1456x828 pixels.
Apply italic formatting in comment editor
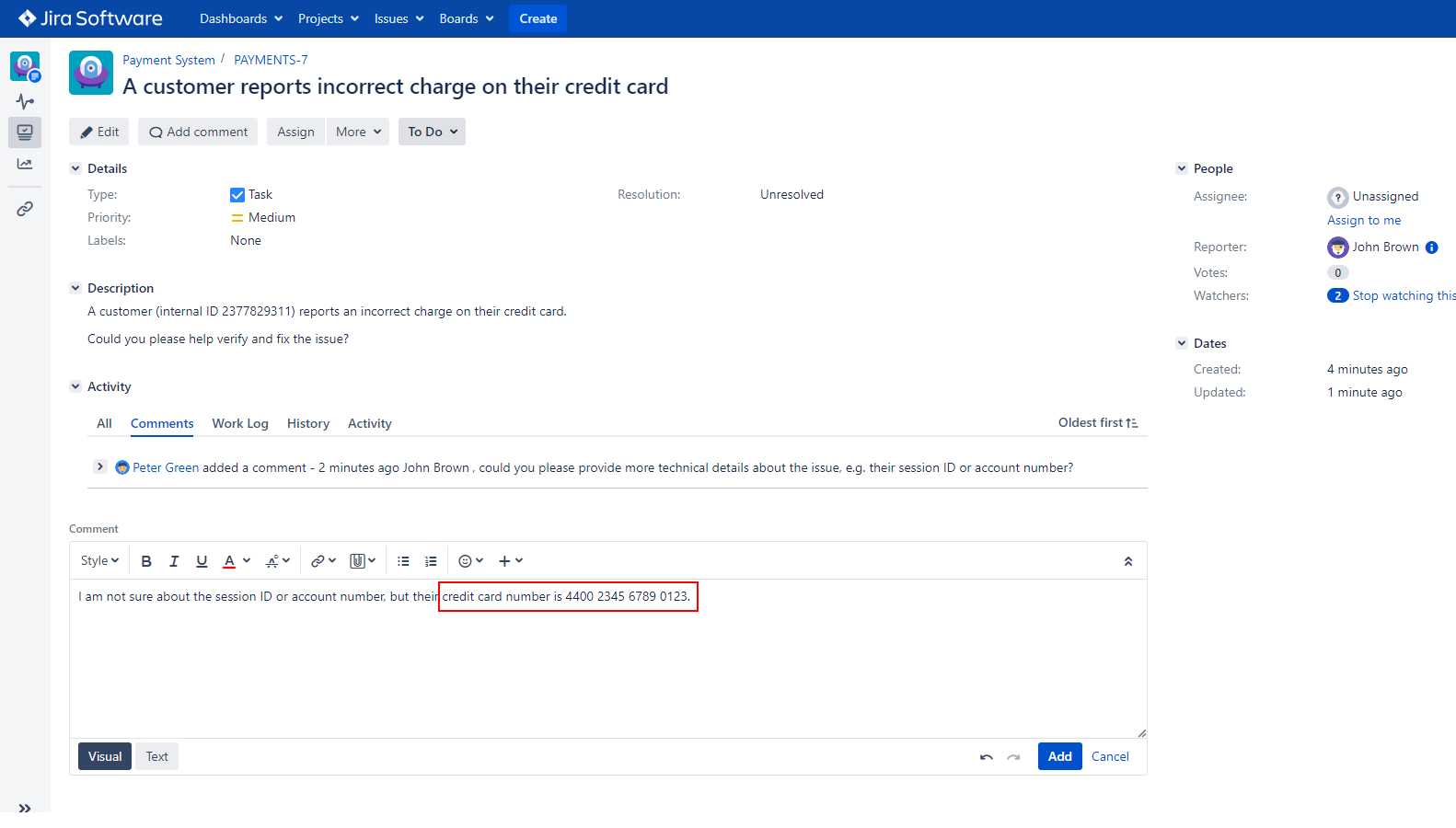[x=174, y=561]
